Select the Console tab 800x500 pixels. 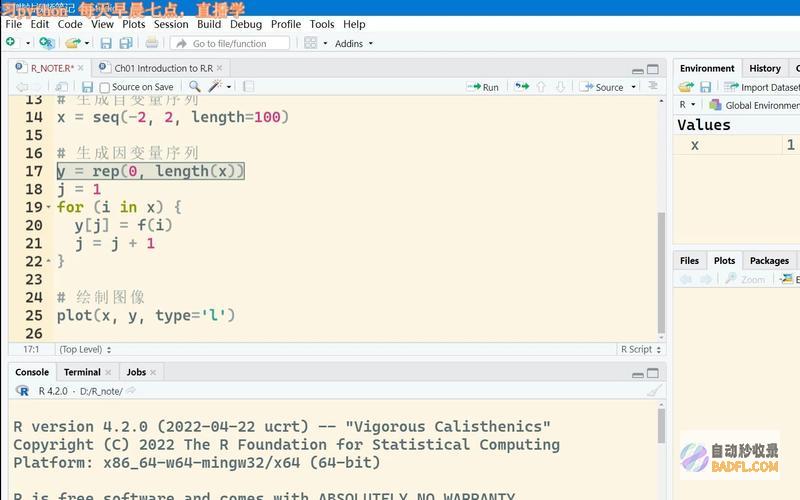tap(32, 372)
